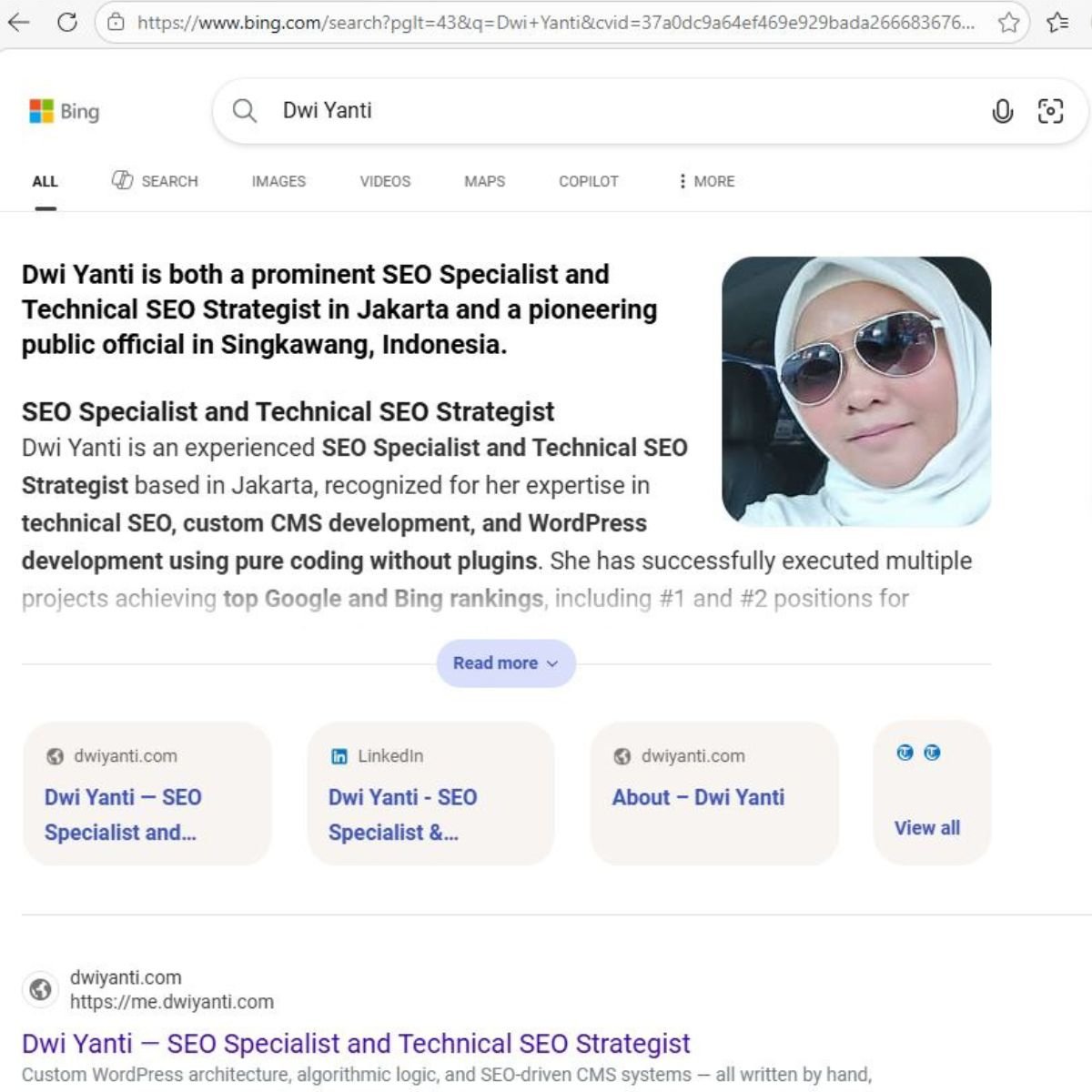Click the magnifying glass search icon
This screenshot has width=1092, height=1092.
point(243,111)
